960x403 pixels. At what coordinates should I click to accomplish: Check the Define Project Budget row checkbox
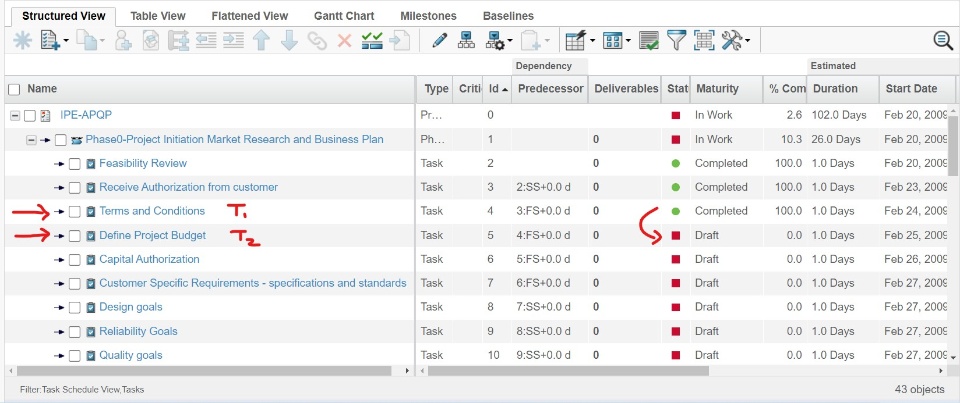[x=75, y=236]
